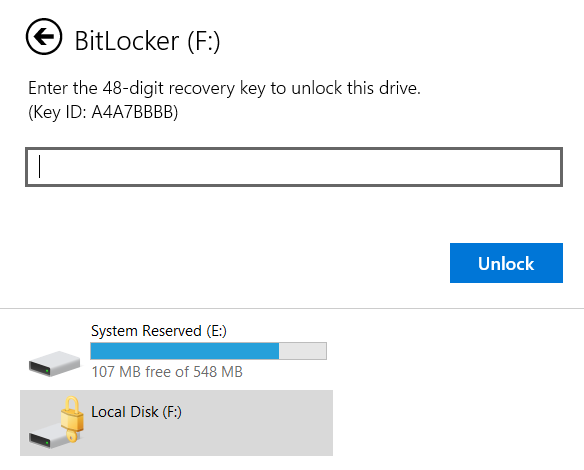This screenshot has width=584, height=470.
Task: Click the horizontal divider below Unlock
Action: click(292, 308)
